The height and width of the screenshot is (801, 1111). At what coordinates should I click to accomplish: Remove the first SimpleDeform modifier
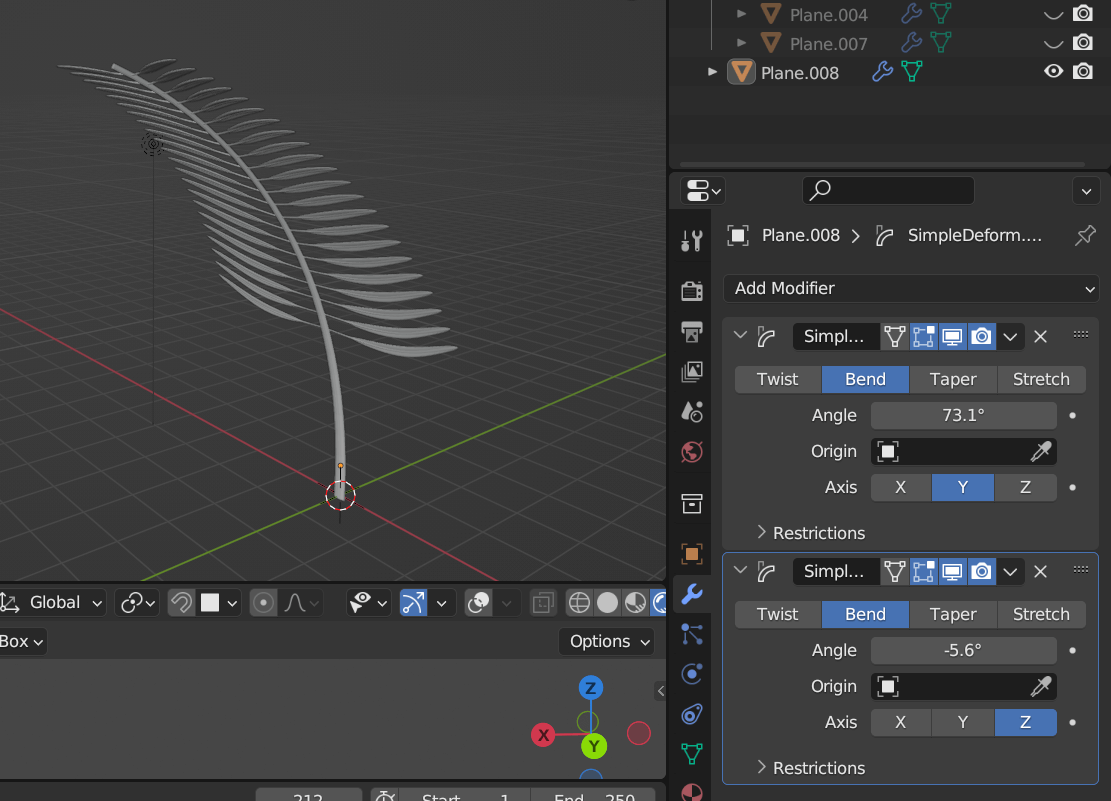click(1040, 337)
